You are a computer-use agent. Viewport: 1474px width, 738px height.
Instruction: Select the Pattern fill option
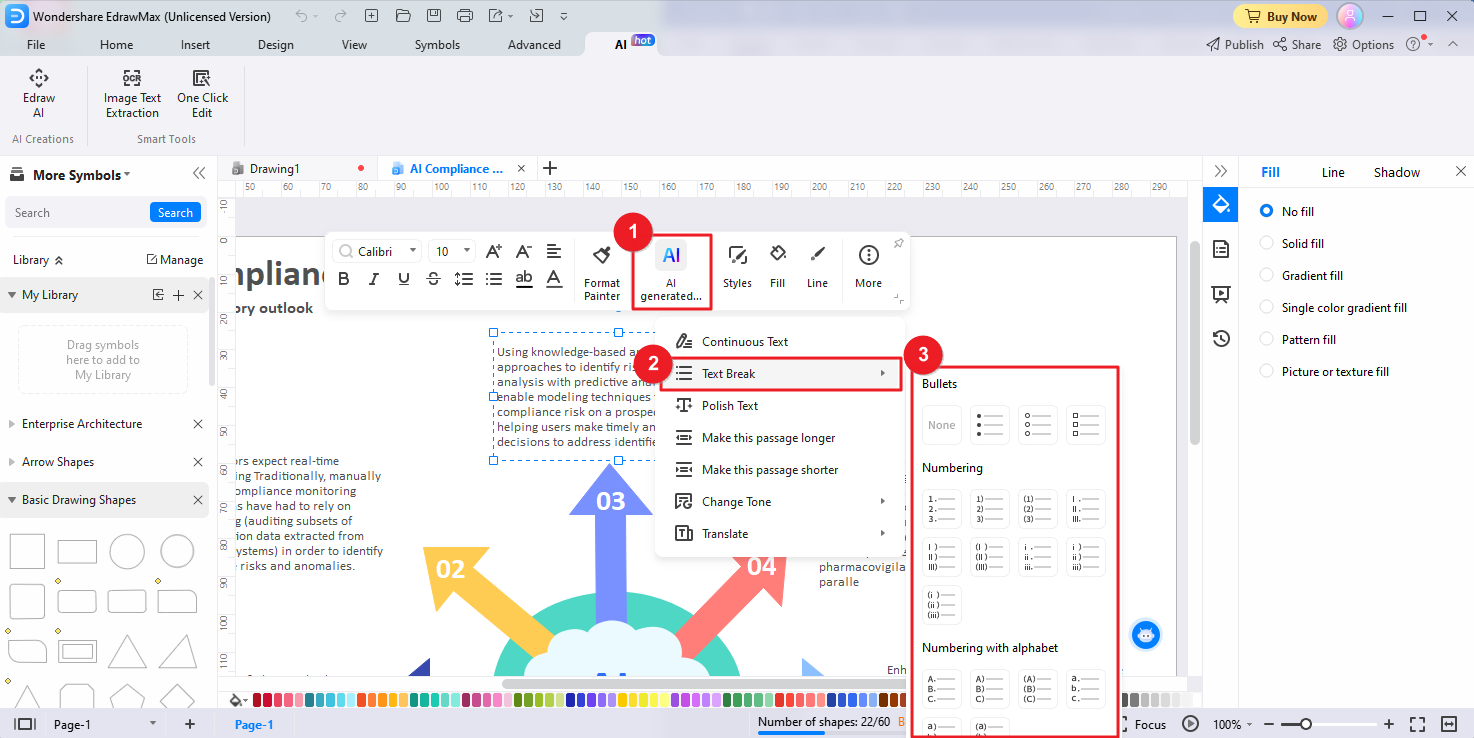1298,339
